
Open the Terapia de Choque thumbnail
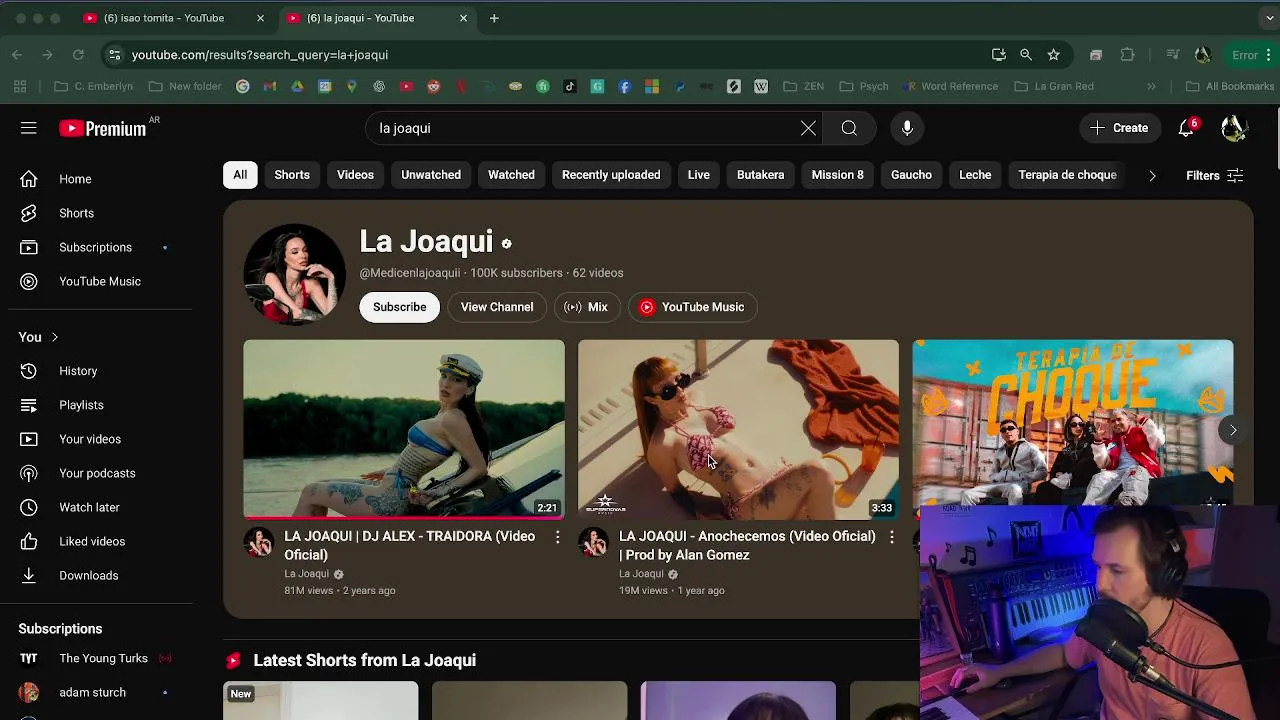pyautogui.click(x=1073, y=422)
